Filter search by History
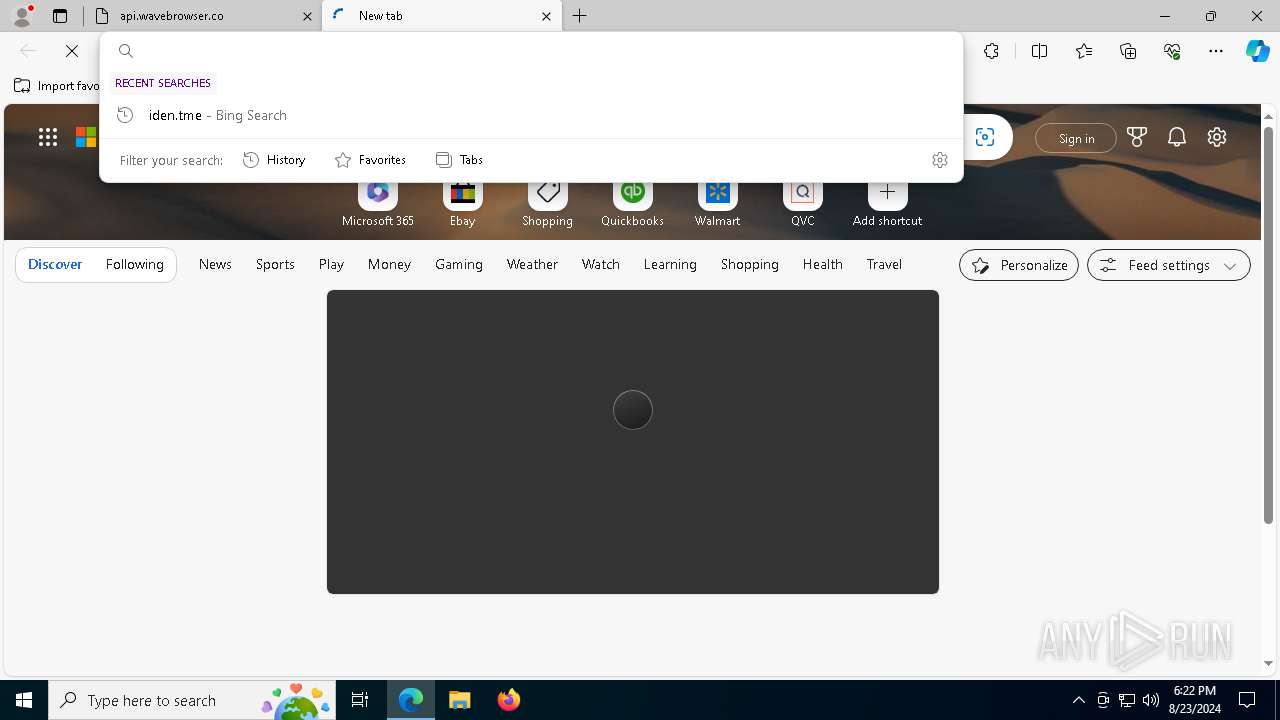The width and height of the screenshot is (1280, 720). [274, 160]
